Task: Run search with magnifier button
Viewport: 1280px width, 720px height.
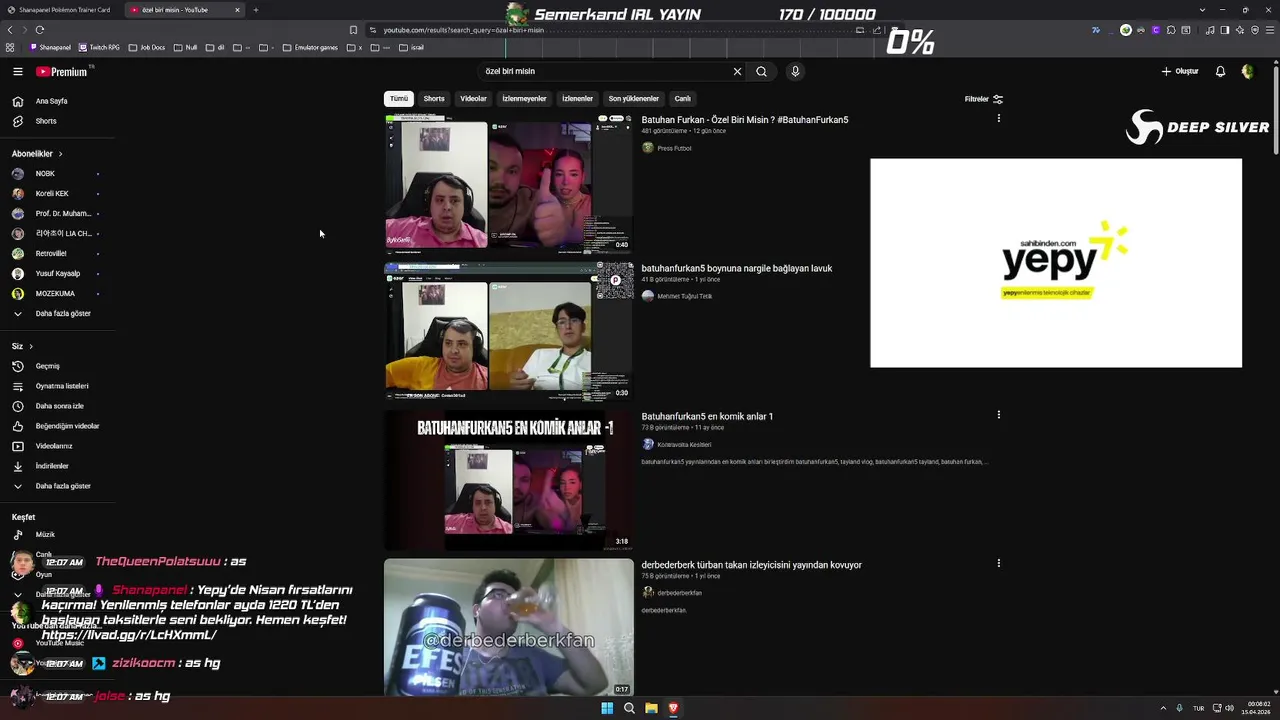Action: point(761,72)
